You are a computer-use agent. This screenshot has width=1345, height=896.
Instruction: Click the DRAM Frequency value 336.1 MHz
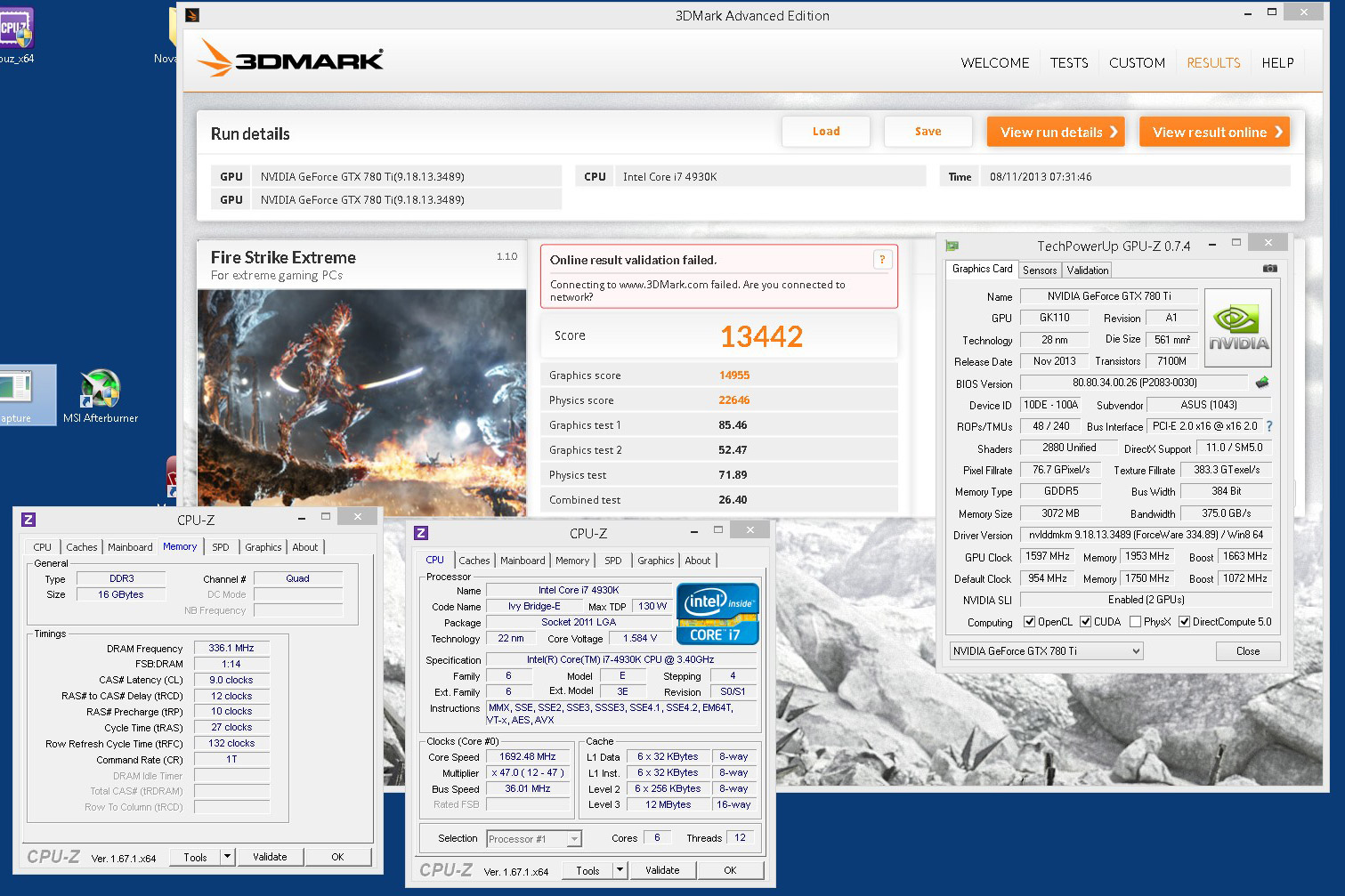tap(231, 649)
